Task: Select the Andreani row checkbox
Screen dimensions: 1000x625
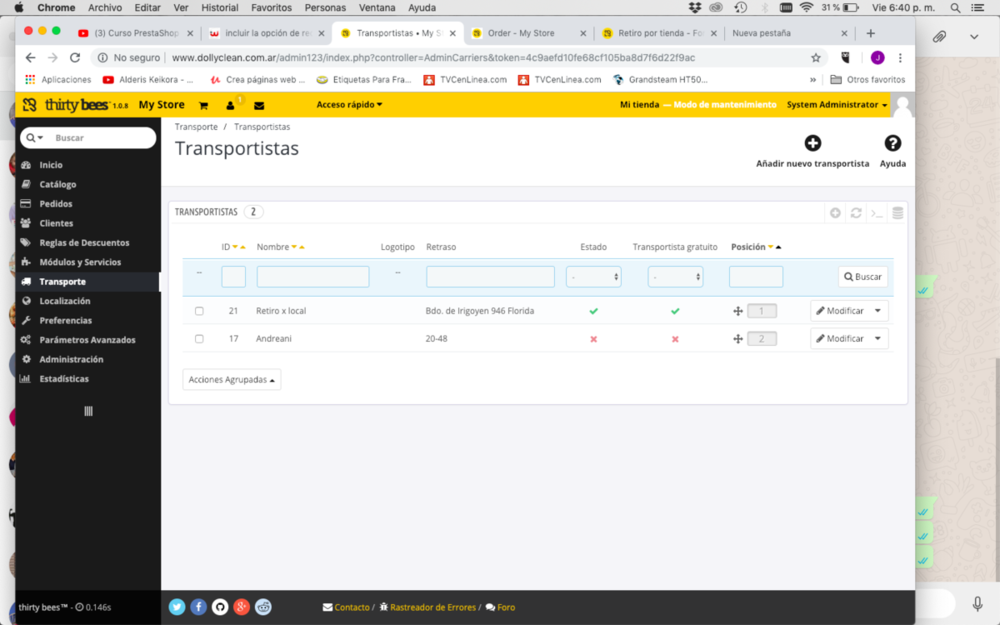Action: [199, 339]
